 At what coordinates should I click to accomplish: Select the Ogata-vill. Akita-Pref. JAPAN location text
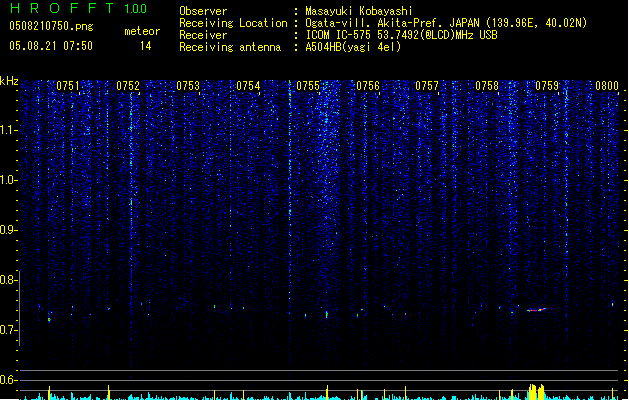tap(446, 23)
